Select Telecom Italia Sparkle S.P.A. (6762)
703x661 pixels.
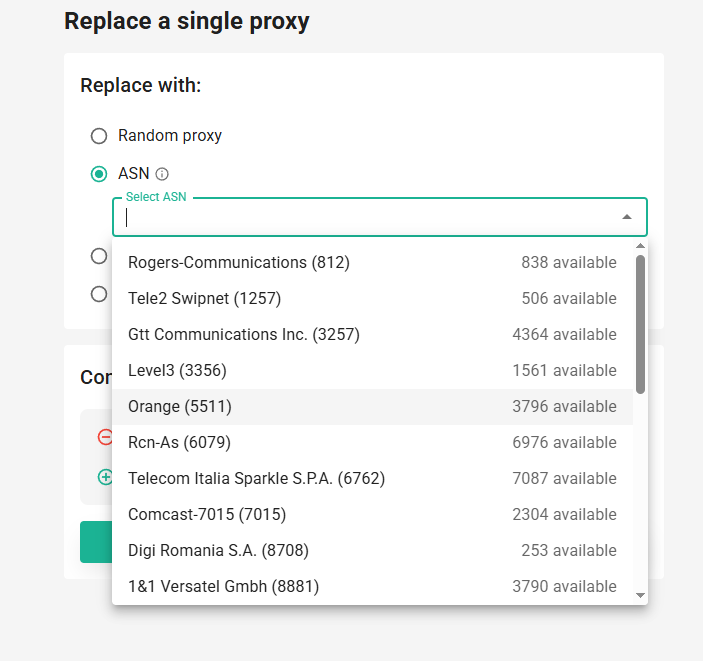(x=373, y=478)
